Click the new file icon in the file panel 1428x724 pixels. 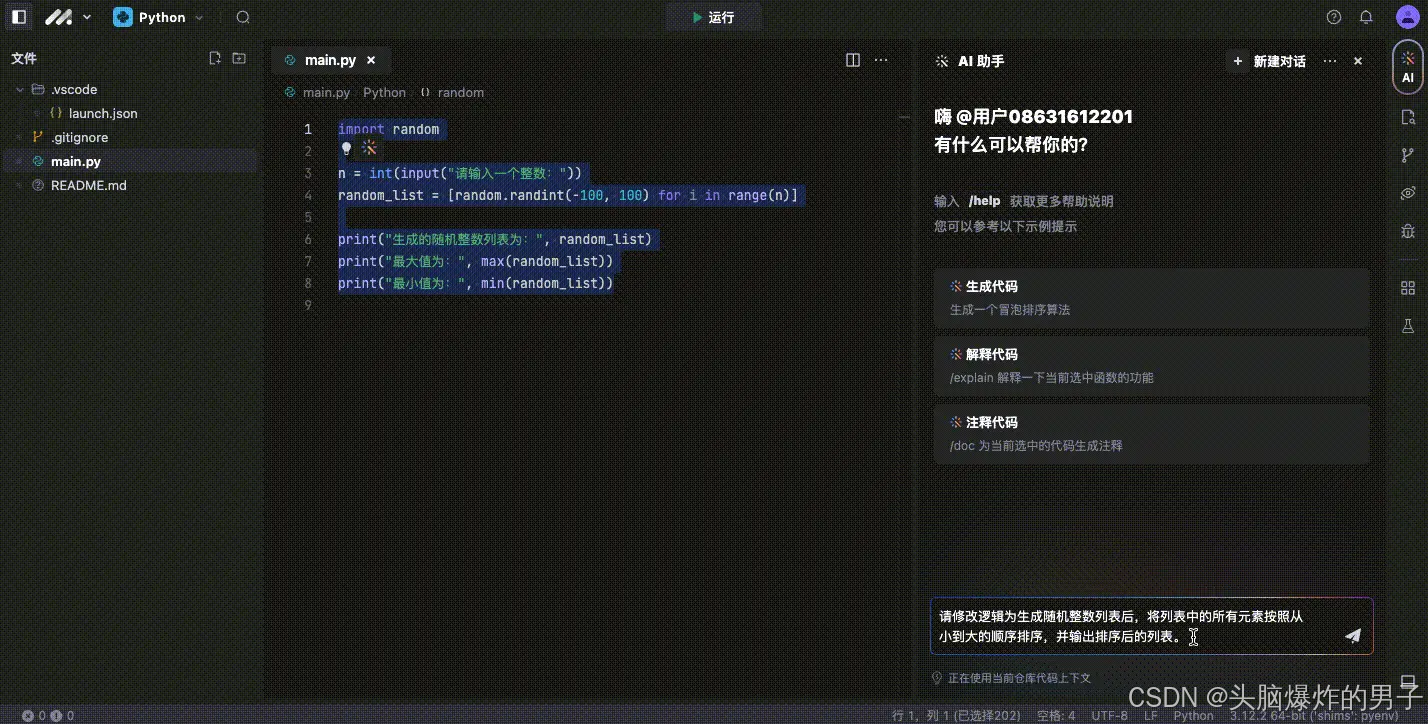[x=215, y=57]
